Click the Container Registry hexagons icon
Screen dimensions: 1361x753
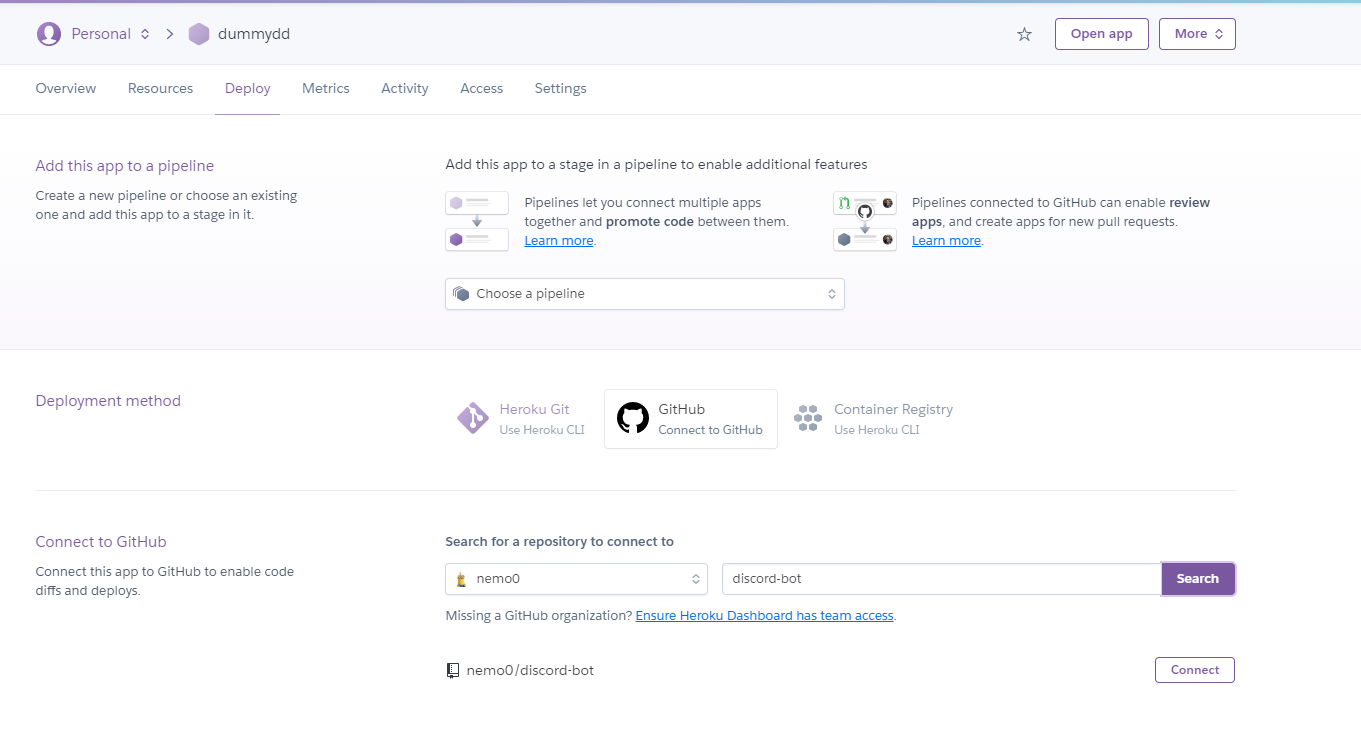pos(808,418)
